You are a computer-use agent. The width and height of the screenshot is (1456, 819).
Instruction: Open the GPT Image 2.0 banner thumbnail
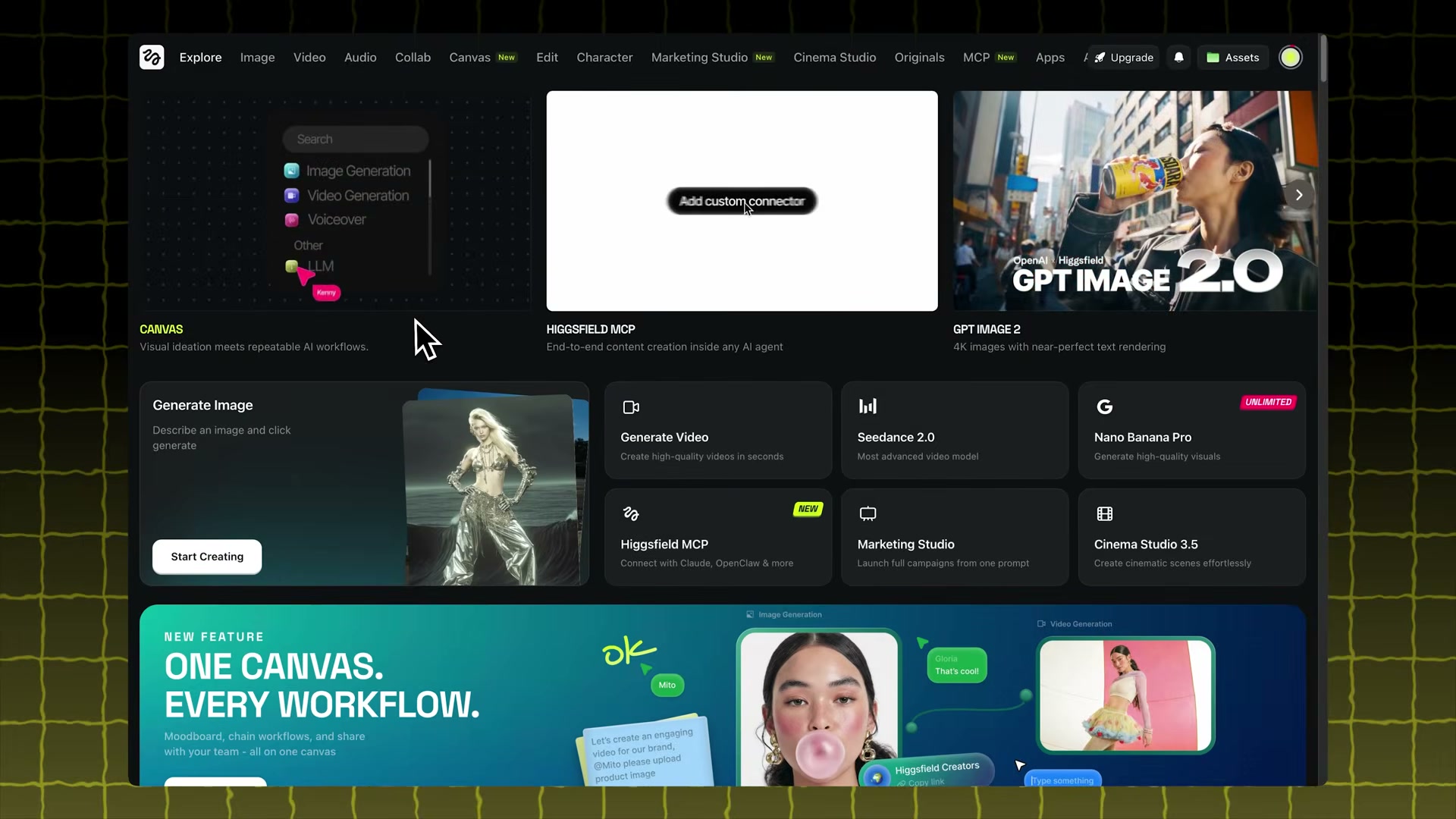point(1135,201)
